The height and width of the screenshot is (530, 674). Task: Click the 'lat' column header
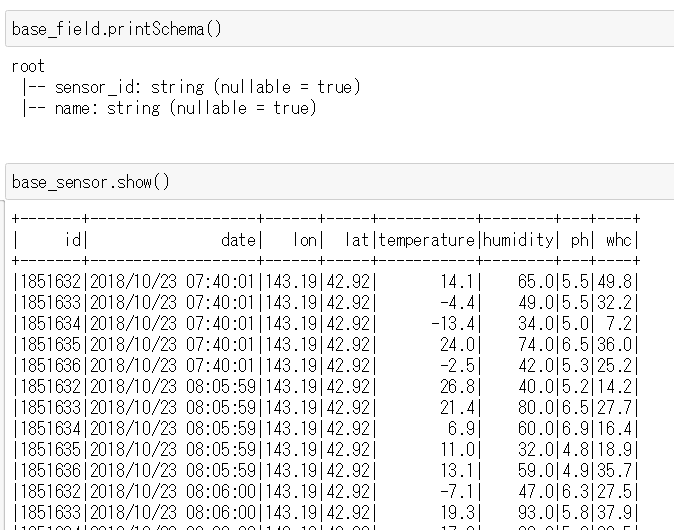(357, 239)
